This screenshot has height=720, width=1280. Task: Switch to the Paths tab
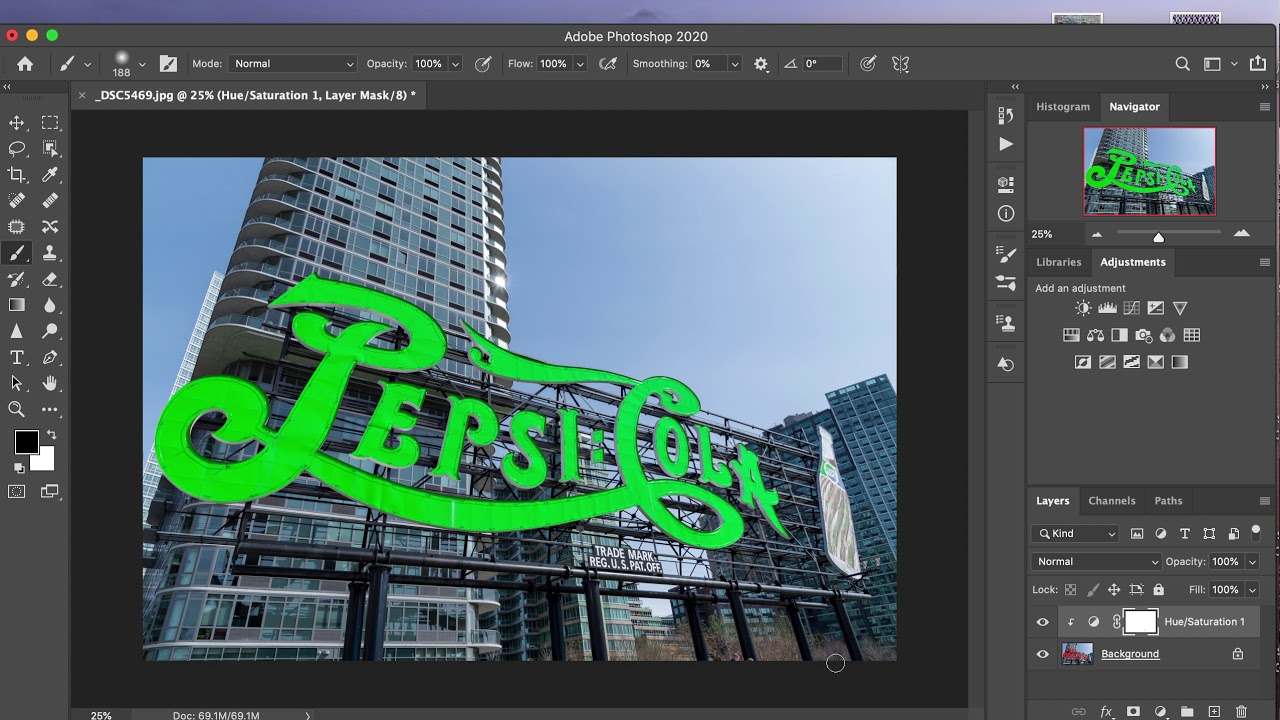[x=1168, y=501]
